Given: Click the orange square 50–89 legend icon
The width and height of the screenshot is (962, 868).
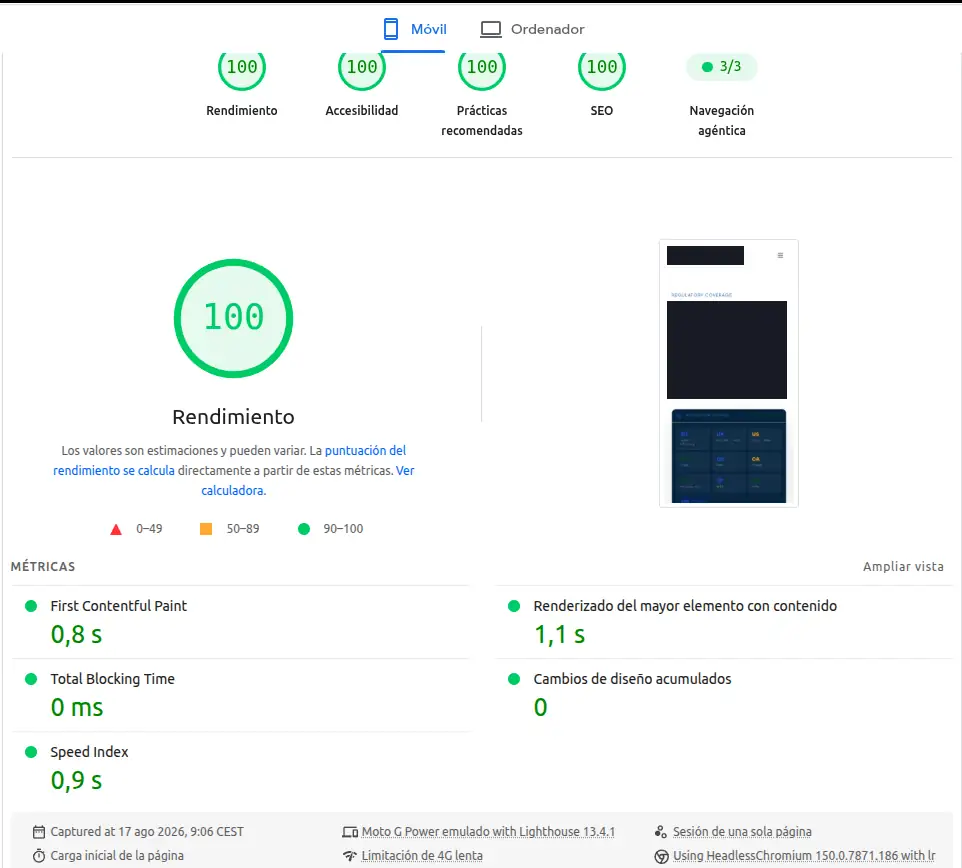Looking at the screenshot, I should [206, 529].
